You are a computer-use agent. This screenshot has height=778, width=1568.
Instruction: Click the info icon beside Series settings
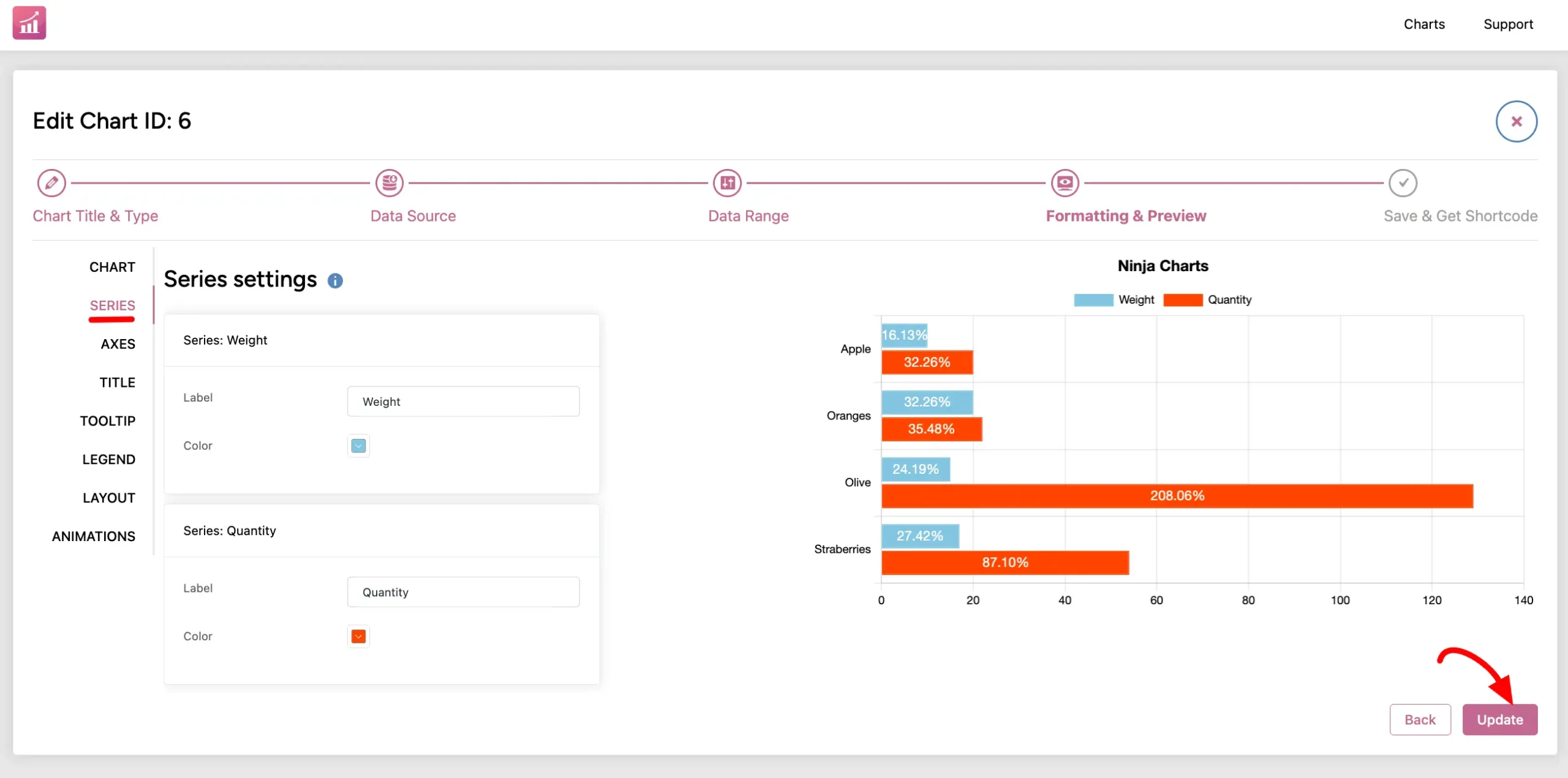(x=335, y=281)
